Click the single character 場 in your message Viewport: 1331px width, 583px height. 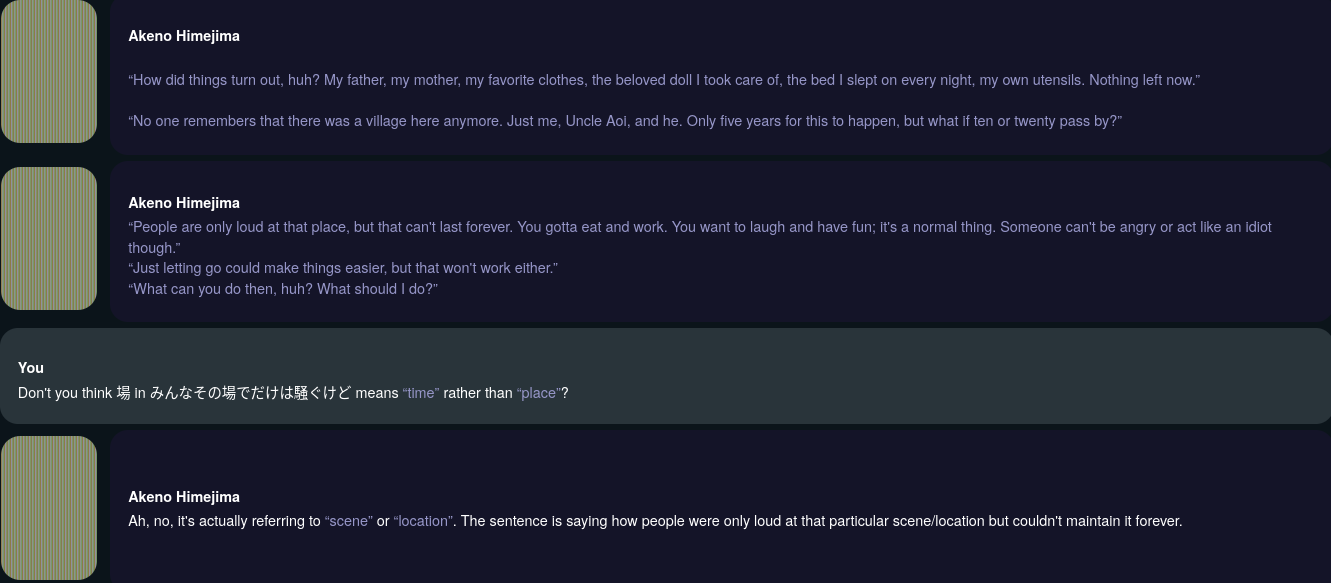pos(124,393)
